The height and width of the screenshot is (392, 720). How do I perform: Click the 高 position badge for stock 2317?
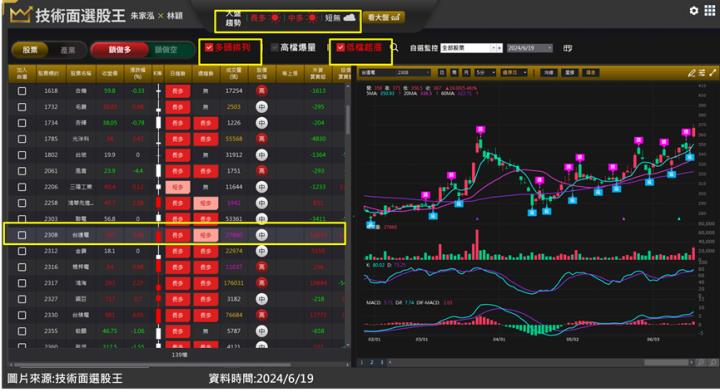click(261, 283)
